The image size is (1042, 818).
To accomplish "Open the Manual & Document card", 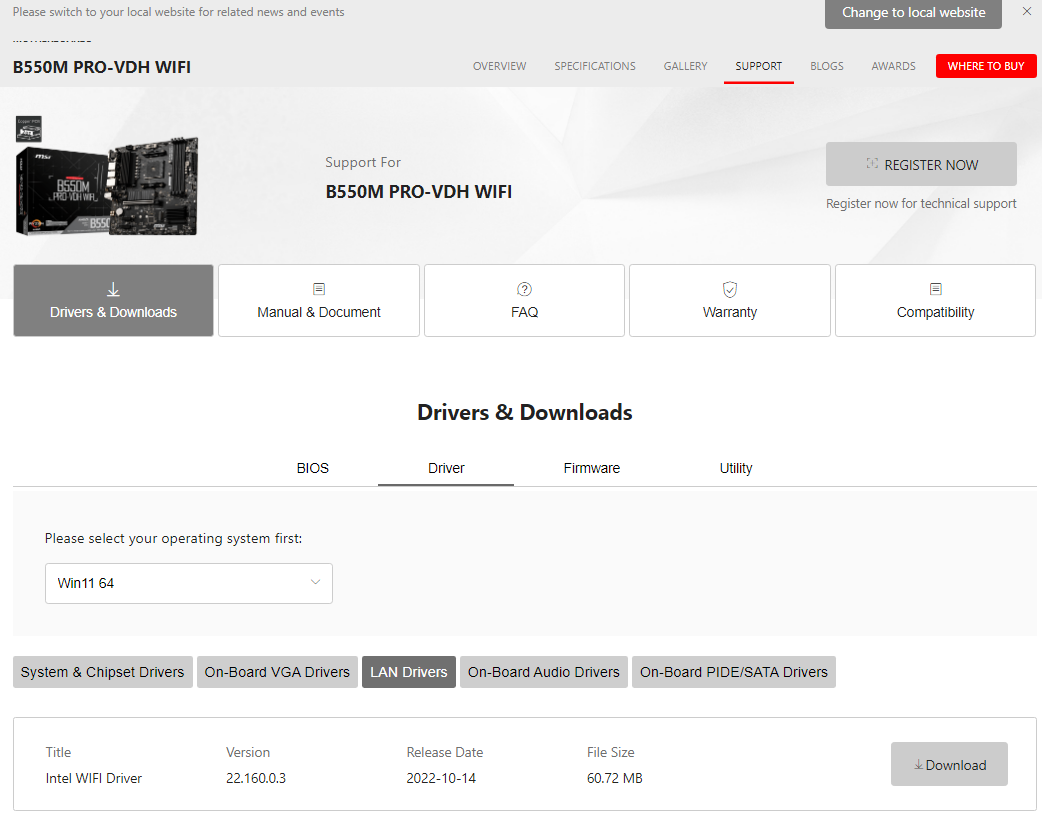I will [319, 300].
